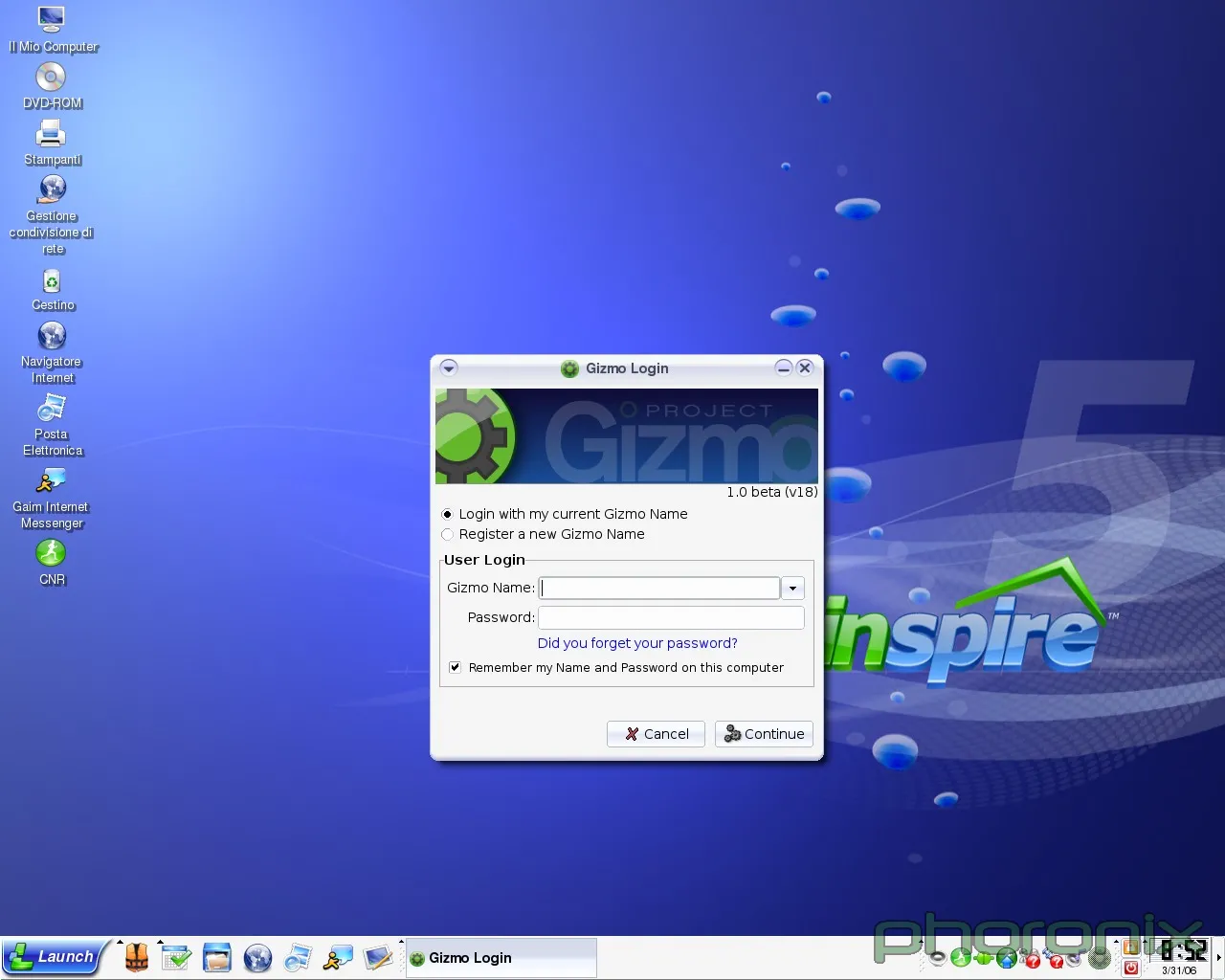Viewport: 1225px width, 980px height.
Task: Open the calendar checkmark taskbar icon
Action: (176, 957)
